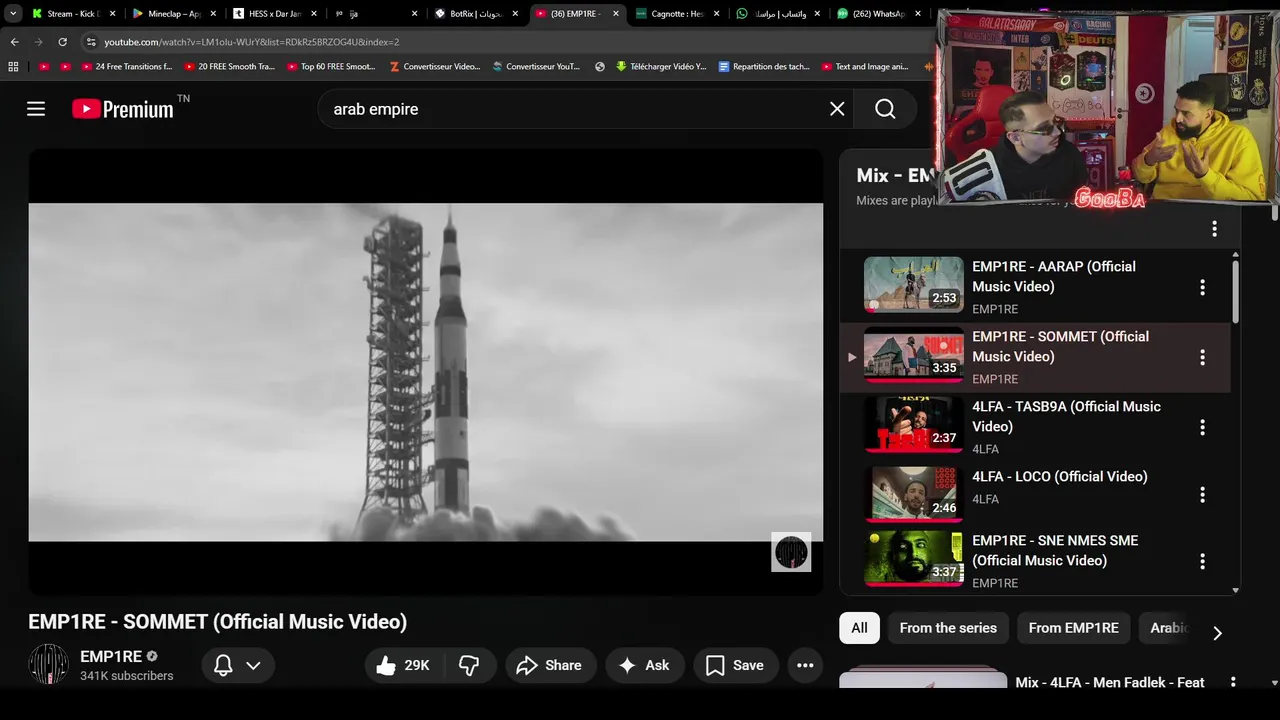Open the EMP1RE channel name link
1280x720 pixels.
click(x=111, y=657)
